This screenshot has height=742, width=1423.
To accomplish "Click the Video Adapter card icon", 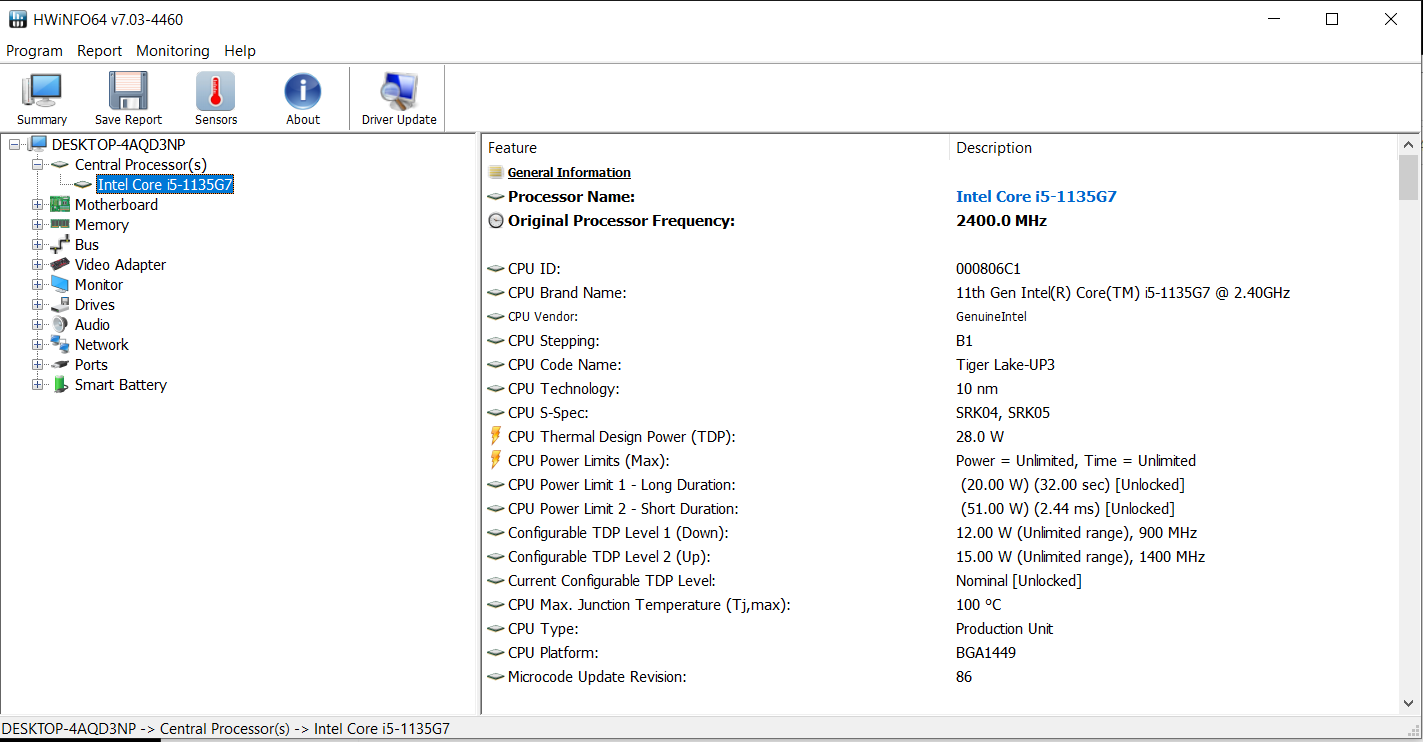I will coord(60,265).
